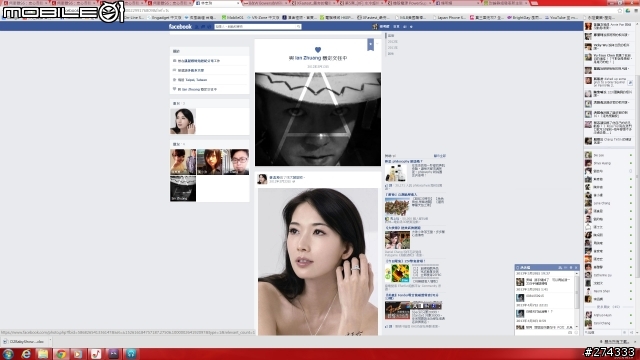Close the Chrome downloads bar
Viewport: 640px width, 360px height.
pos(636,342)
